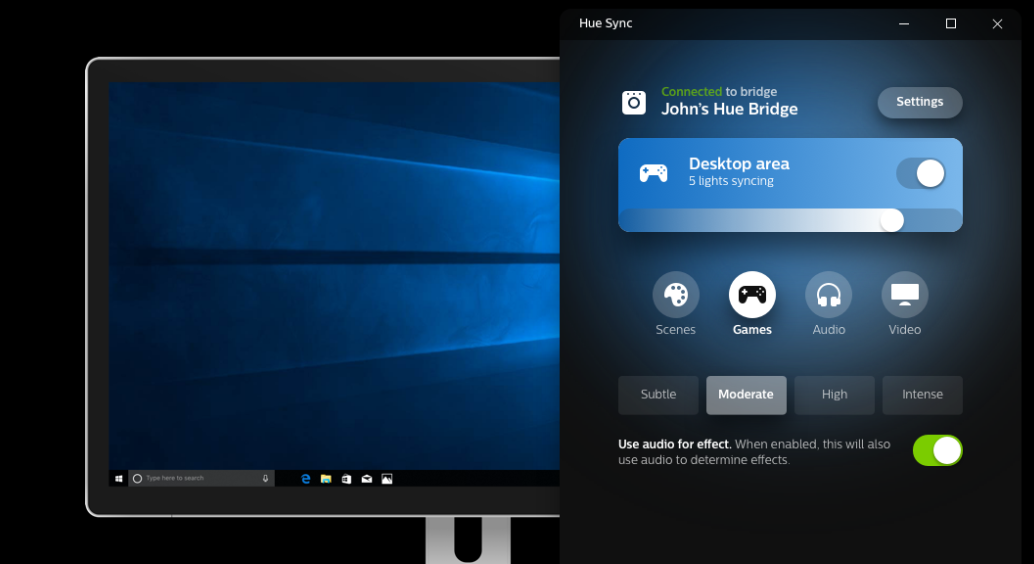Click the Hue Bridge device icon

tap(634, 102)
